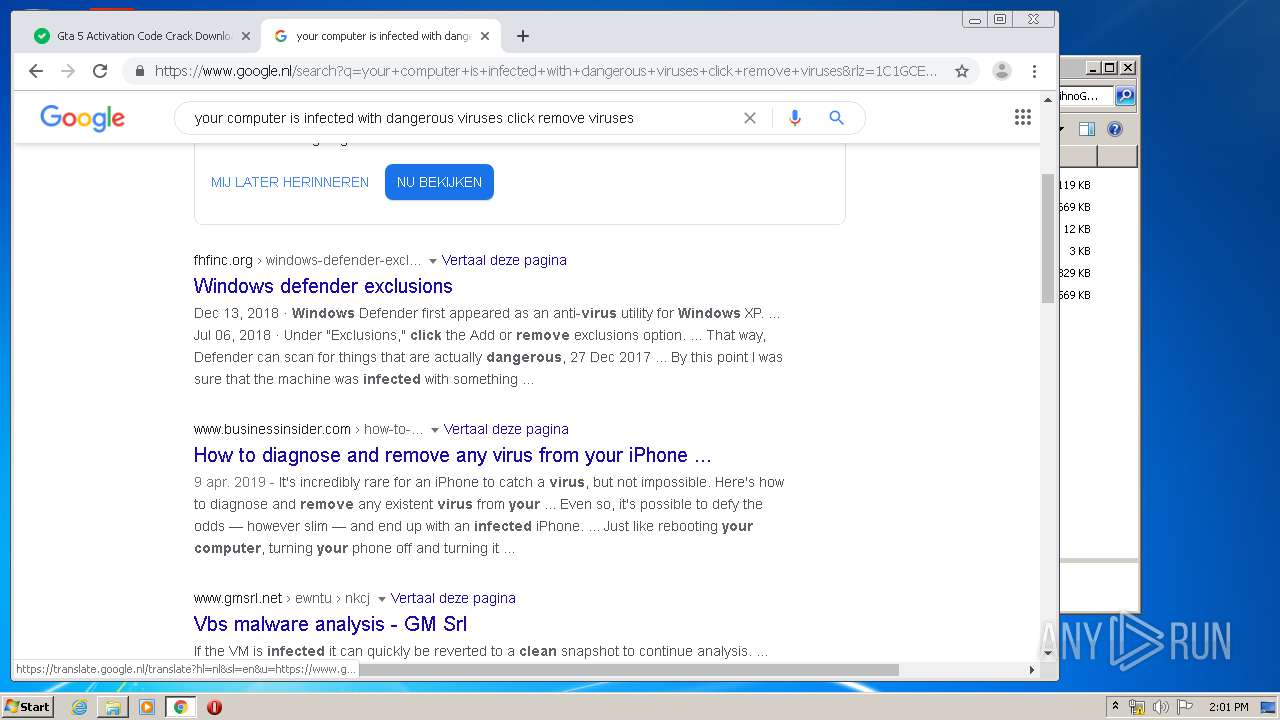Open 'Vbs malware analysis - GM Srl' result
Screen dimensions: 1280x720
click(x=330, y=624)
